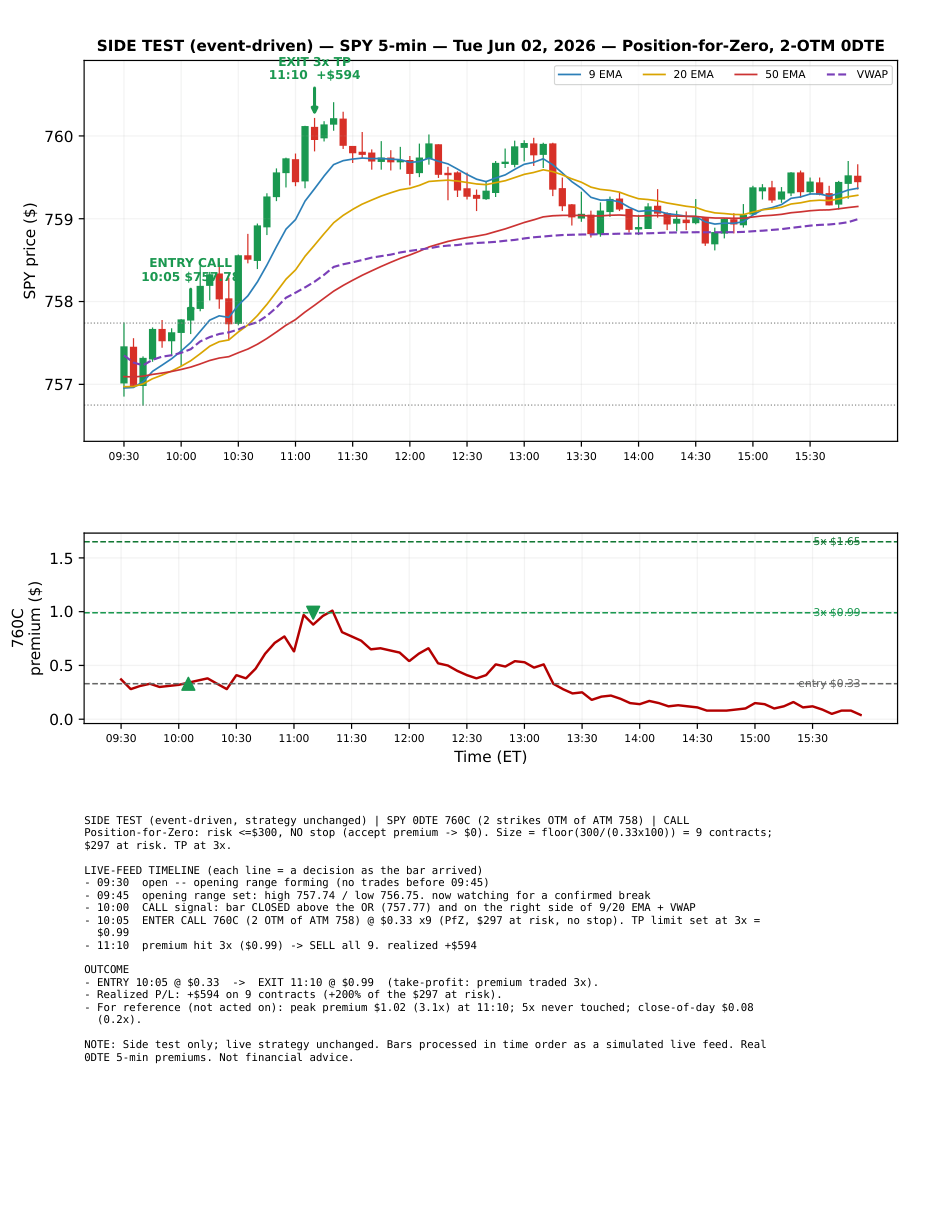935x1210 pixels.
Task: Click the 'Time (ET)' axis label
Action: 490,757
